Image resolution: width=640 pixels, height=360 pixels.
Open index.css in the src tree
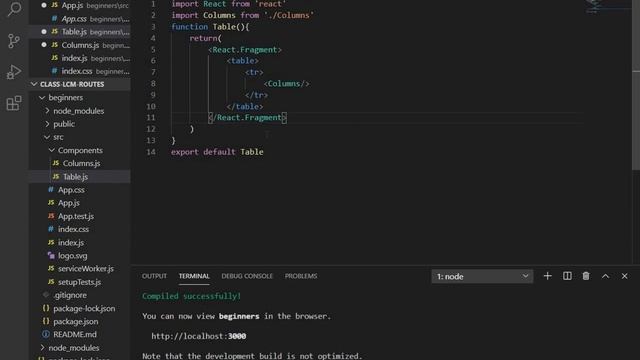[x=80, y=229]
